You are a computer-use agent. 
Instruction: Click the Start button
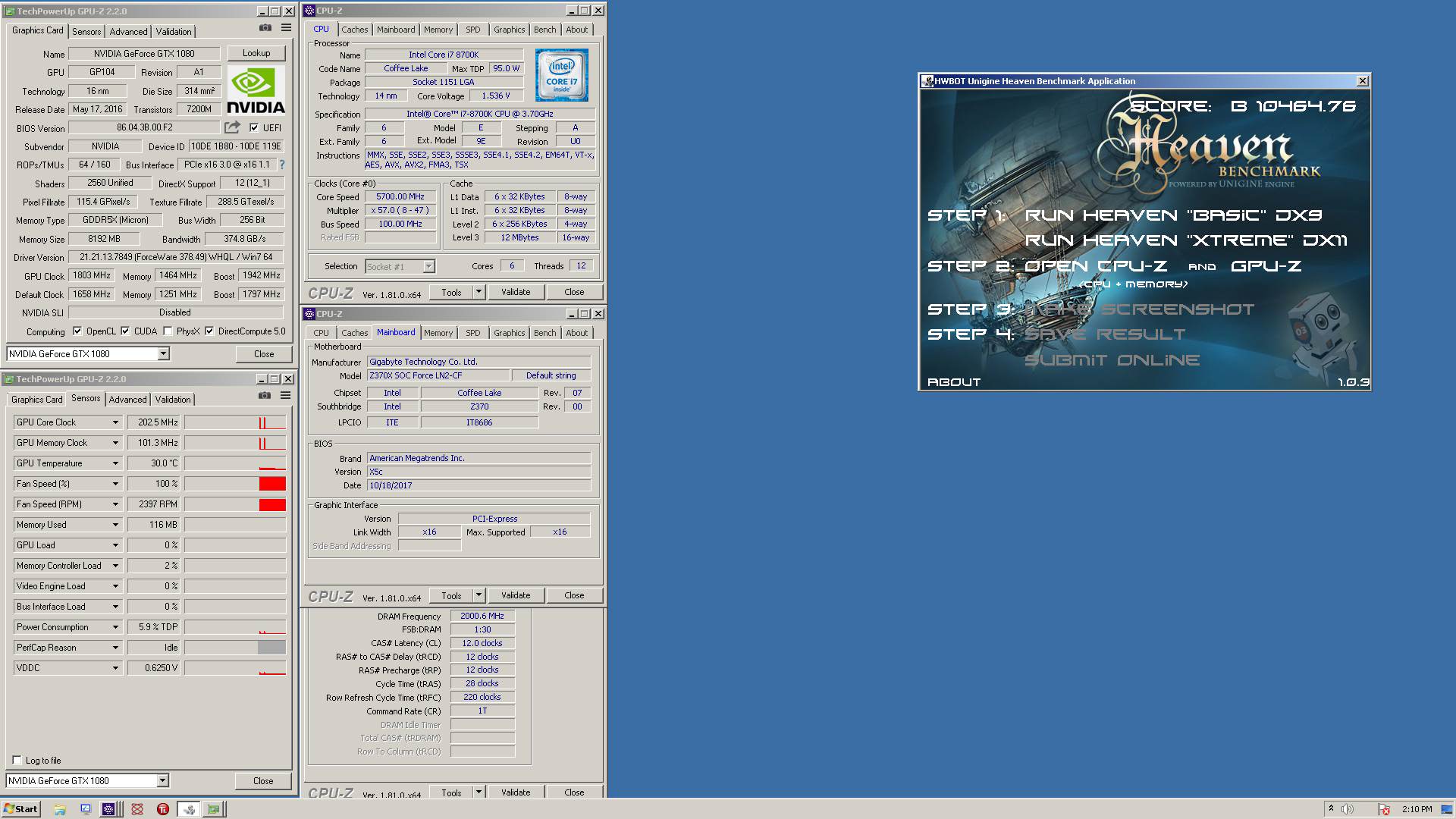click(x=20, y=809)
